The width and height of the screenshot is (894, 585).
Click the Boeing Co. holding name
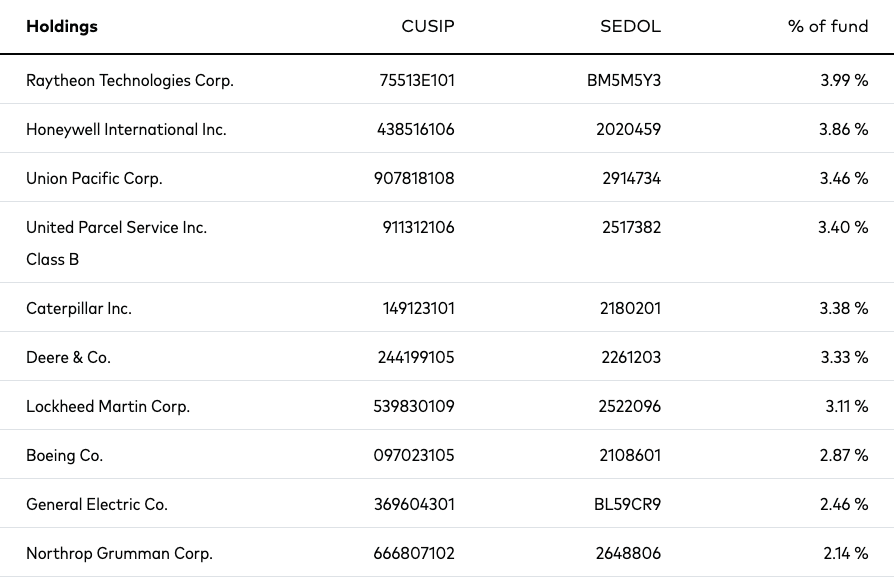pyautogui.click(x=64, y=456)
